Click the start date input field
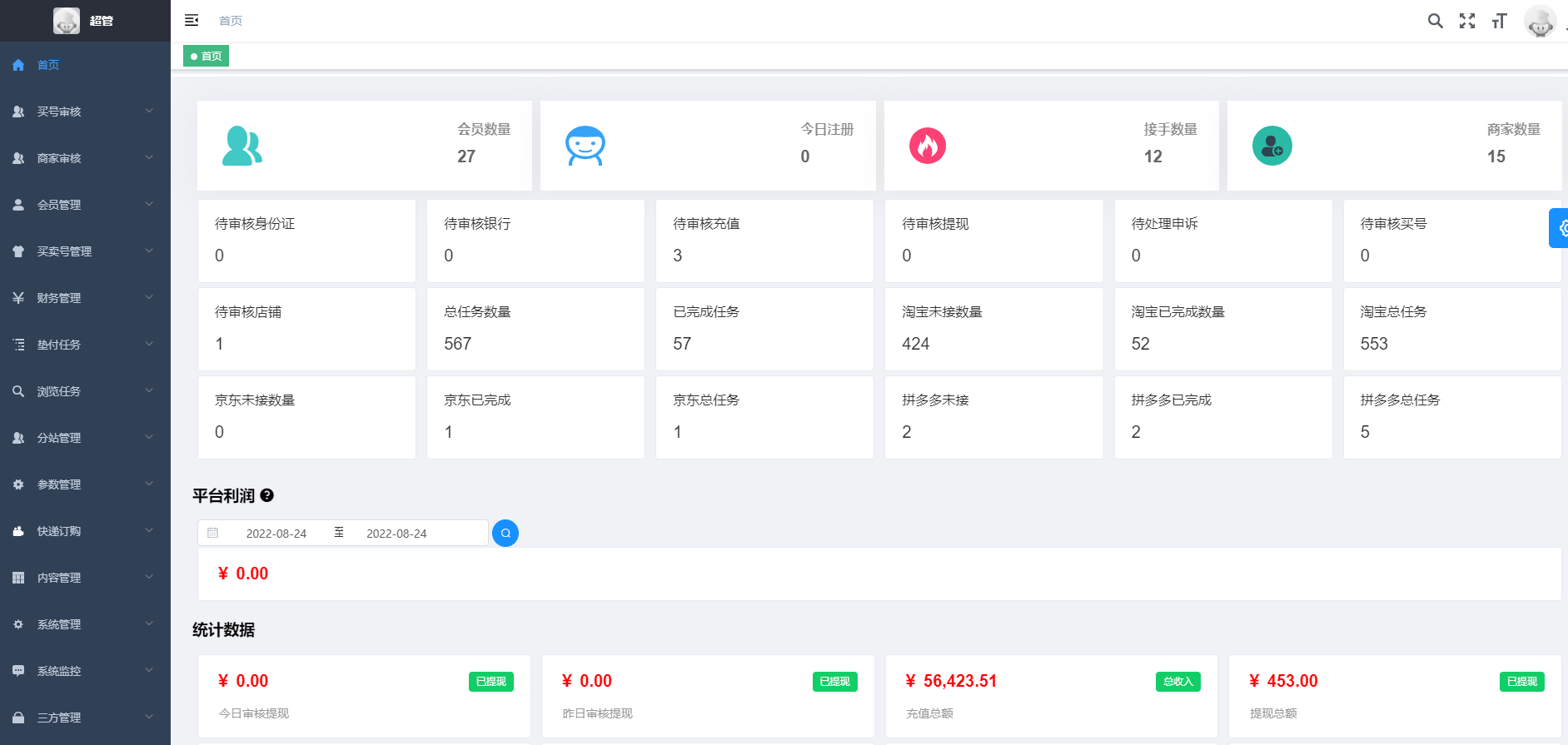The height and width of the screenshot is (745, 1568). pos(276,534)
